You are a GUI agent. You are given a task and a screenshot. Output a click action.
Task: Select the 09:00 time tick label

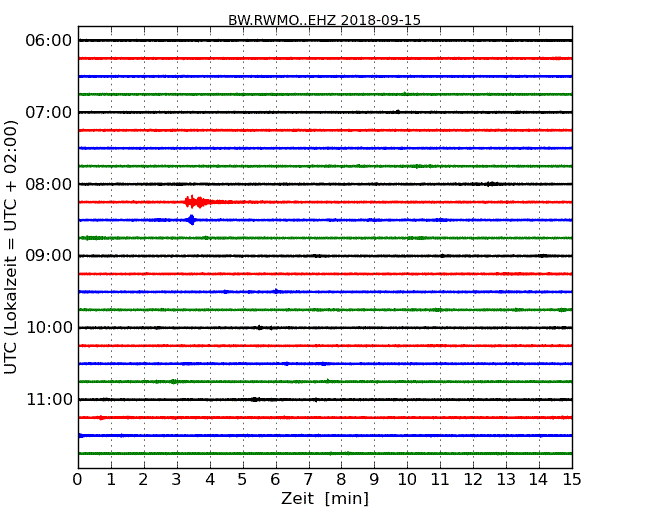(x=49, y=256)
